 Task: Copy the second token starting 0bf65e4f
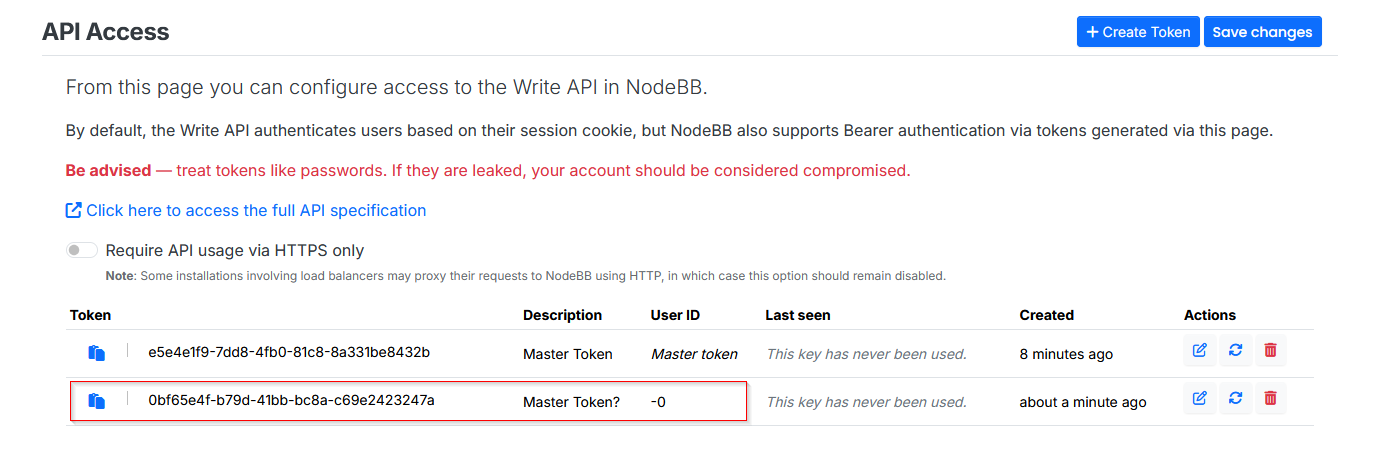97,401
